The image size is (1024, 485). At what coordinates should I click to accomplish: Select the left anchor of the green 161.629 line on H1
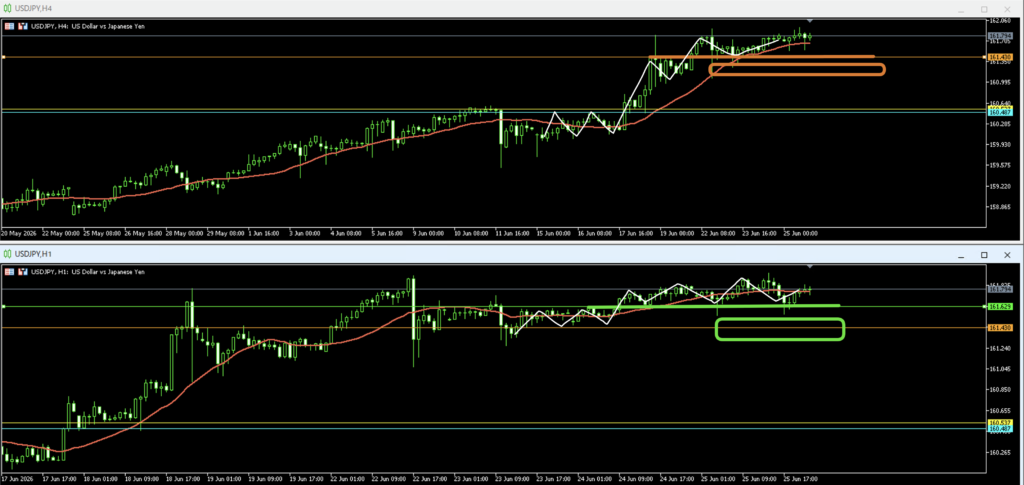tap(3, 305)
